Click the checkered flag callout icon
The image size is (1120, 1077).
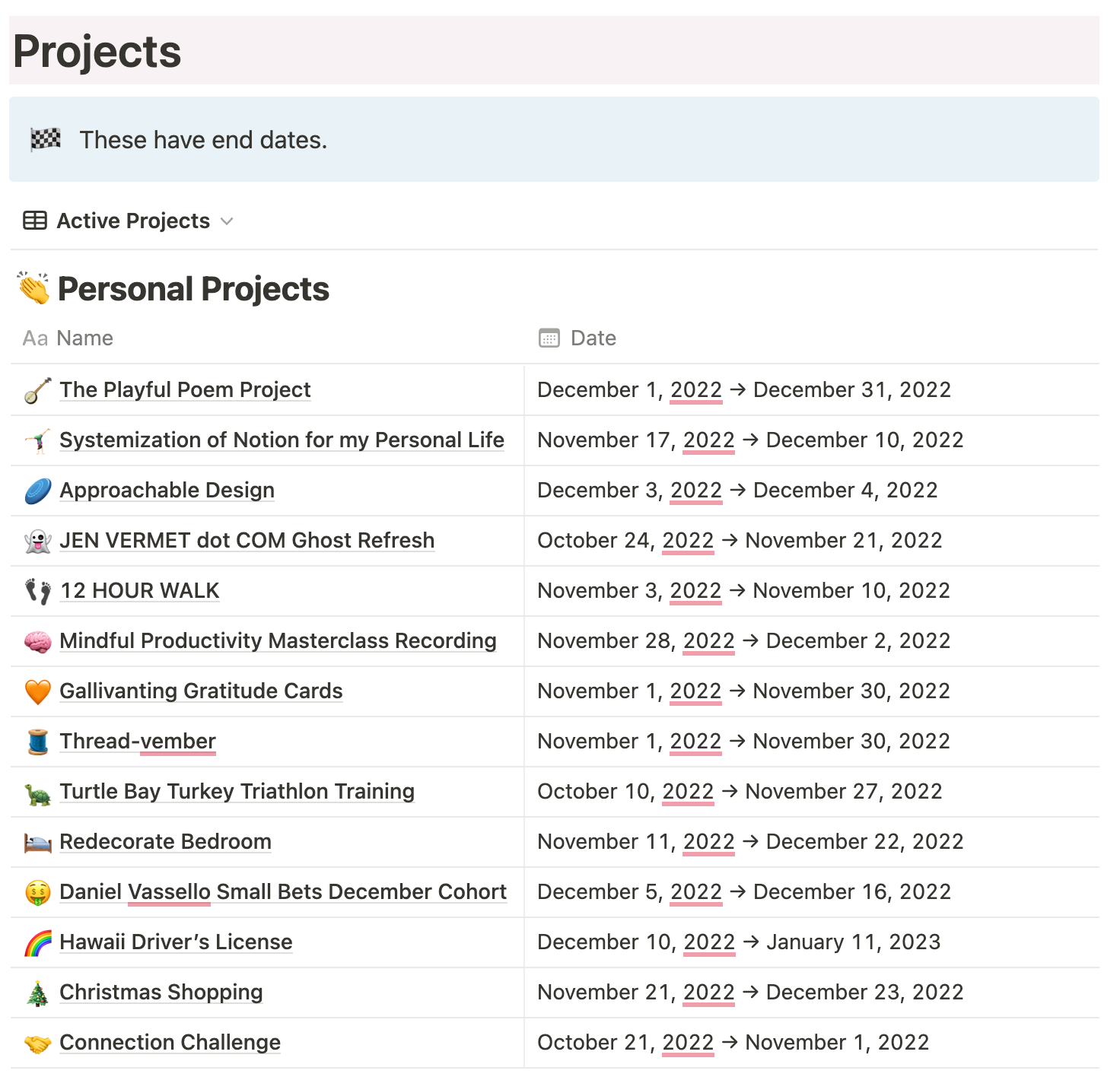46,139
